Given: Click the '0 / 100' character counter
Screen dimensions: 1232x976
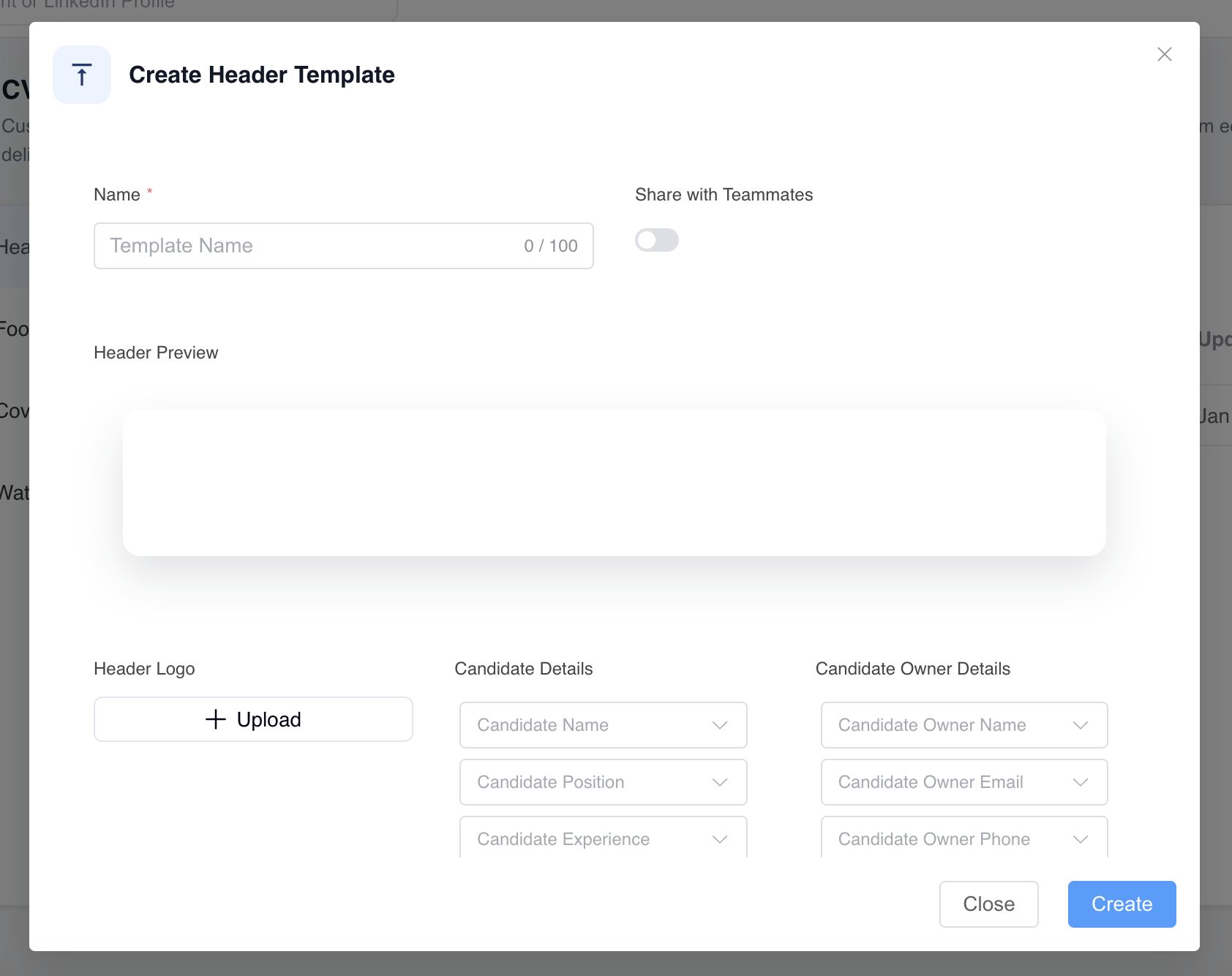Looking at the screenshot, I should (551, 246).
